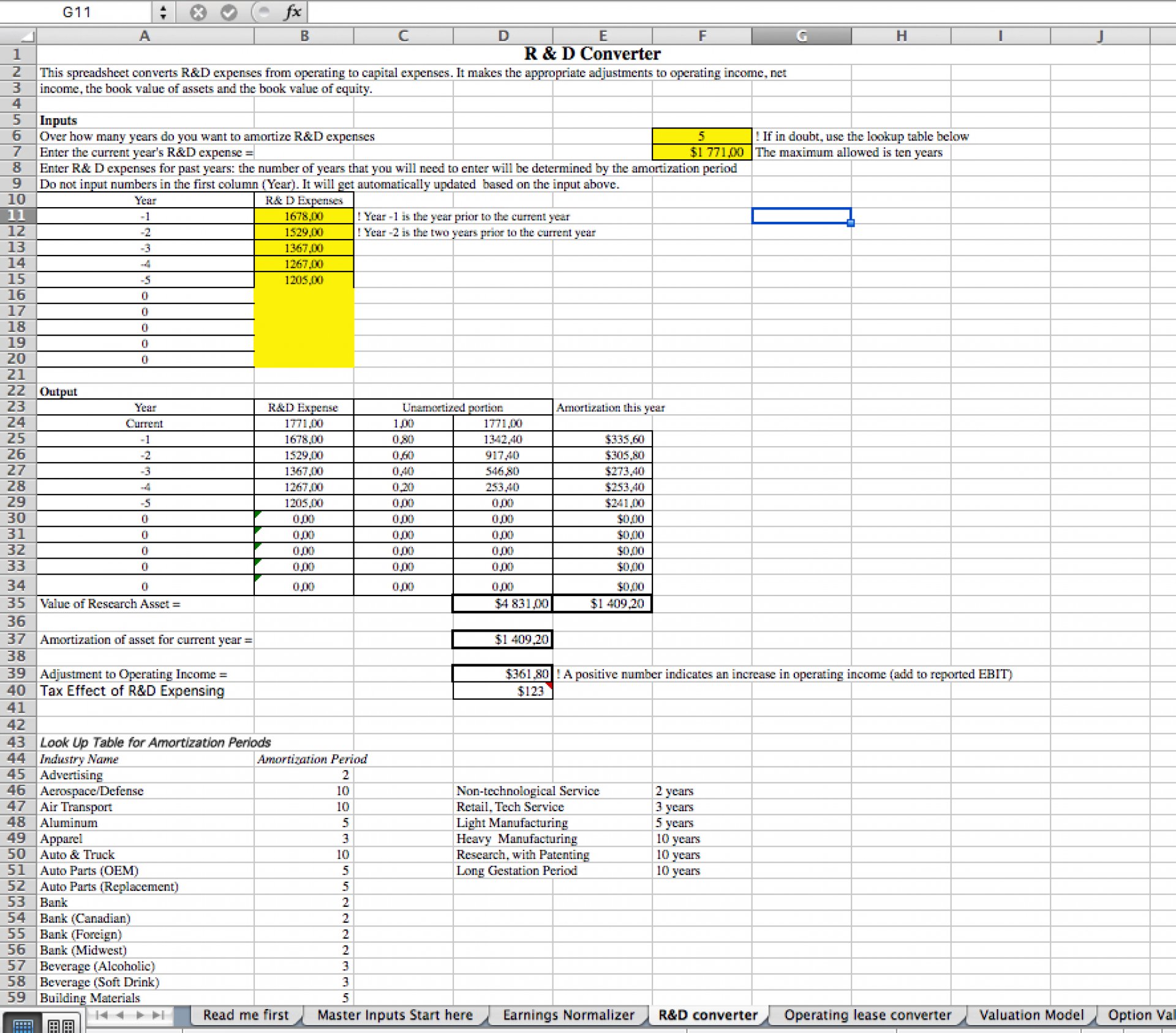Click the round button left of fx

(263, 12)
